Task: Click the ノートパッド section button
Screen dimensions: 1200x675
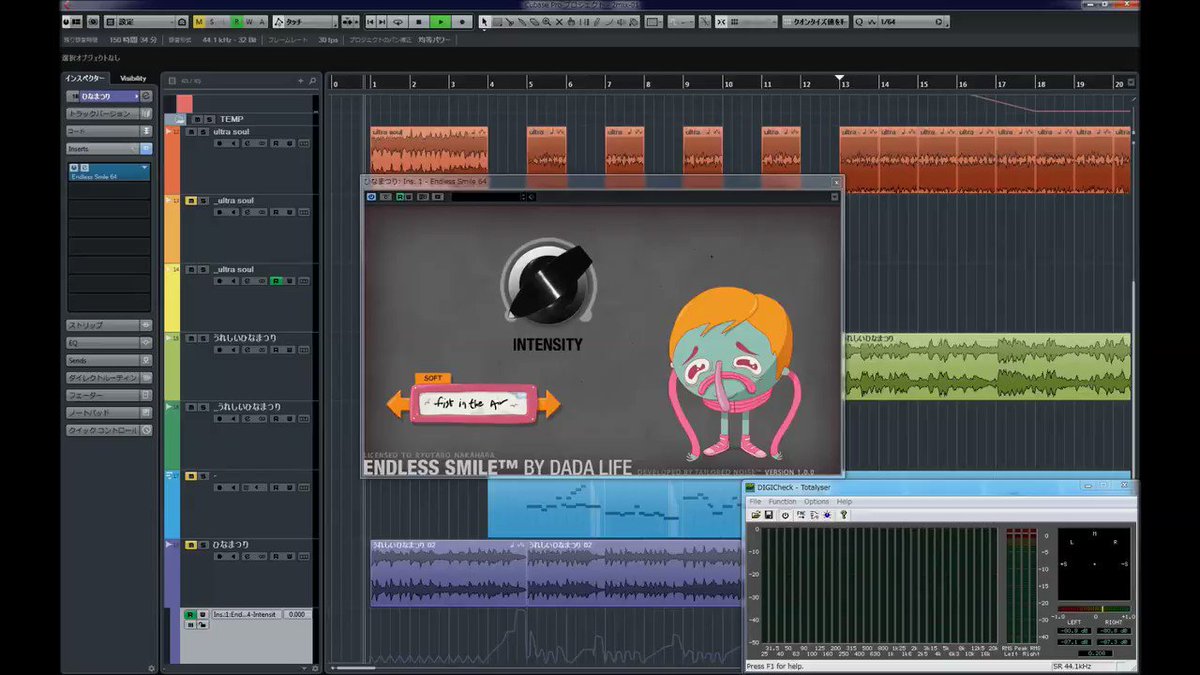Action: (x=109, y=412)
